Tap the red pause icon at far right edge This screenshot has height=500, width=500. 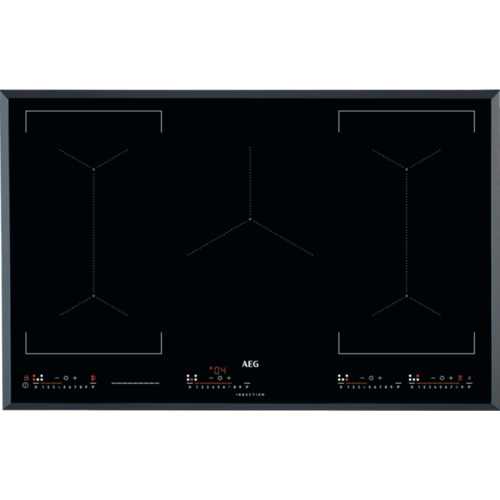469,378
